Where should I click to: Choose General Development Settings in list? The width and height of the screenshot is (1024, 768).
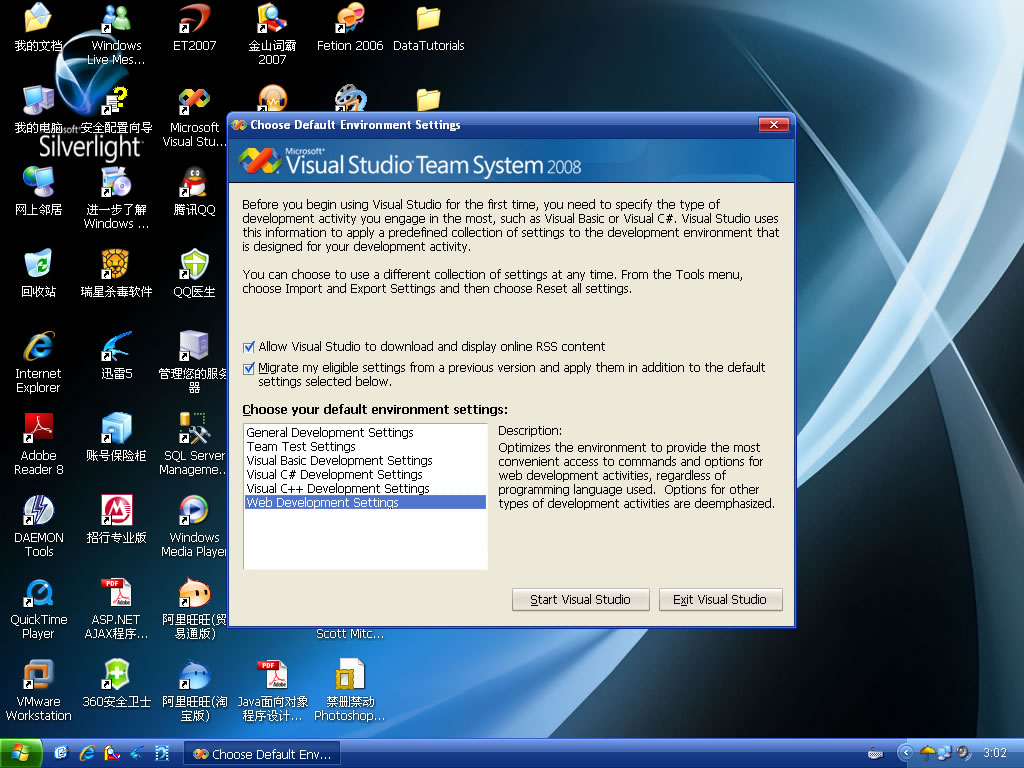point(330,433)
